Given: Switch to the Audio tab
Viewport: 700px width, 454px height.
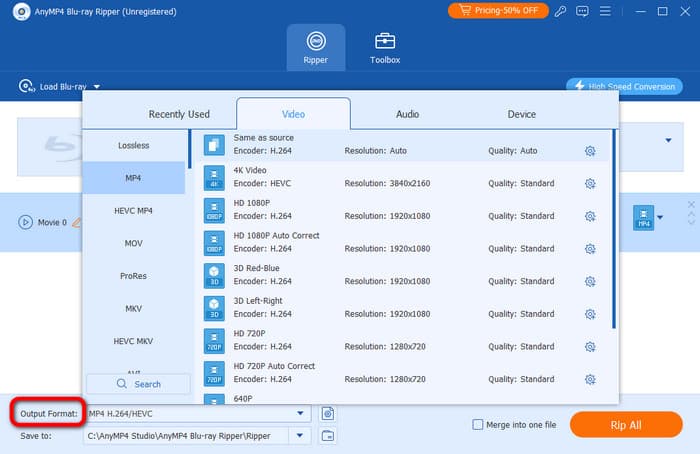Looking at the screenshot, I should [x=407, y=114].
